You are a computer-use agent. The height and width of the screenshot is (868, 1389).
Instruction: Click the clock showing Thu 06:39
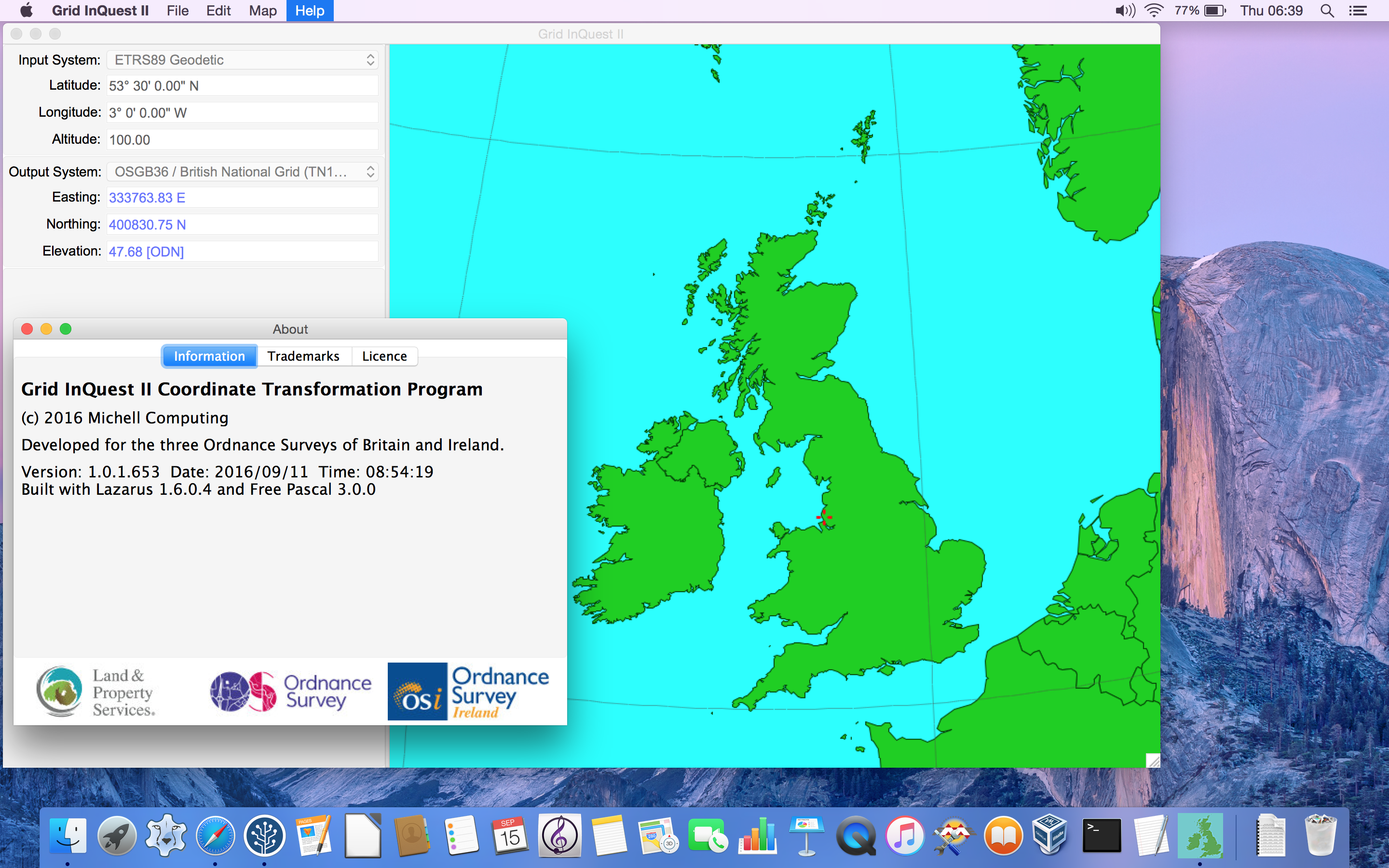click(x=1271, y=10)
